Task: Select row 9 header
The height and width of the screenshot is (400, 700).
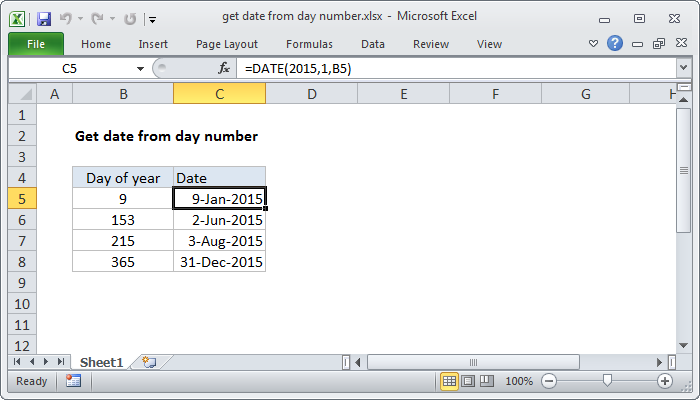Action: coord(22,283)
